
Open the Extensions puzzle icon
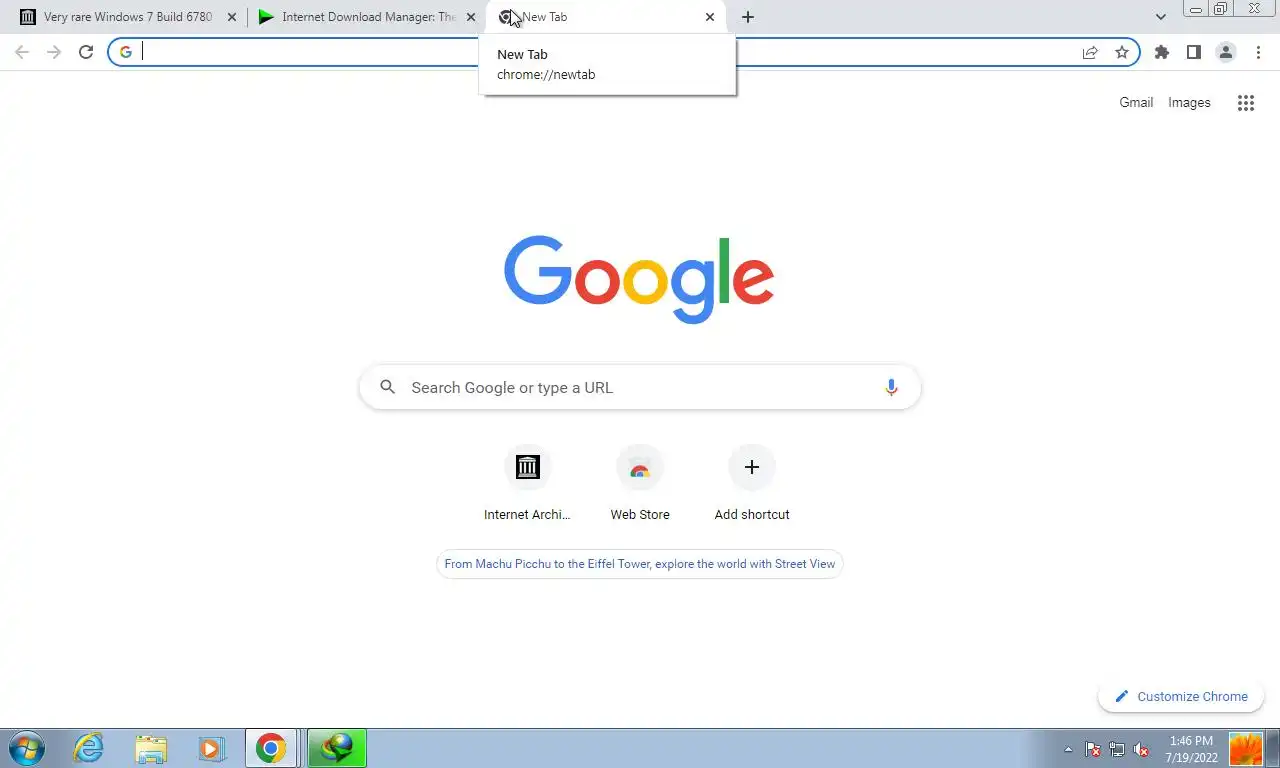pyautogui.click(x=1161, y=52)
